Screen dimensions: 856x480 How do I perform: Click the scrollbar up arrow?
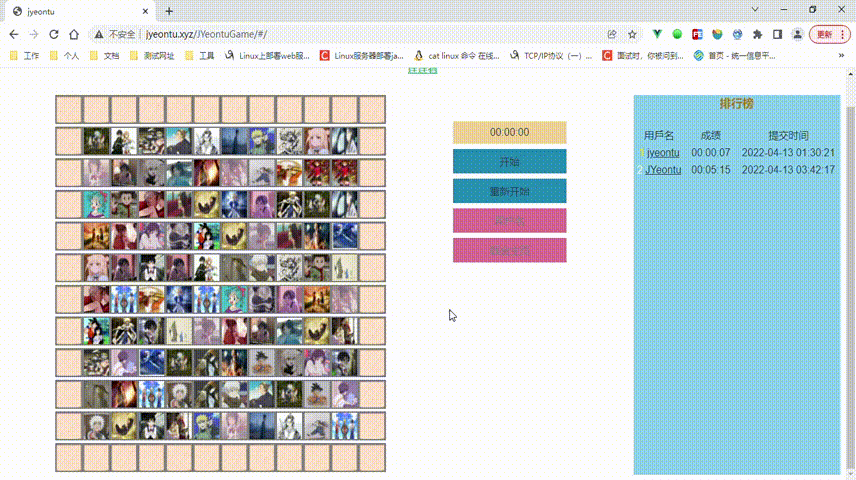[x=851, y=73]
